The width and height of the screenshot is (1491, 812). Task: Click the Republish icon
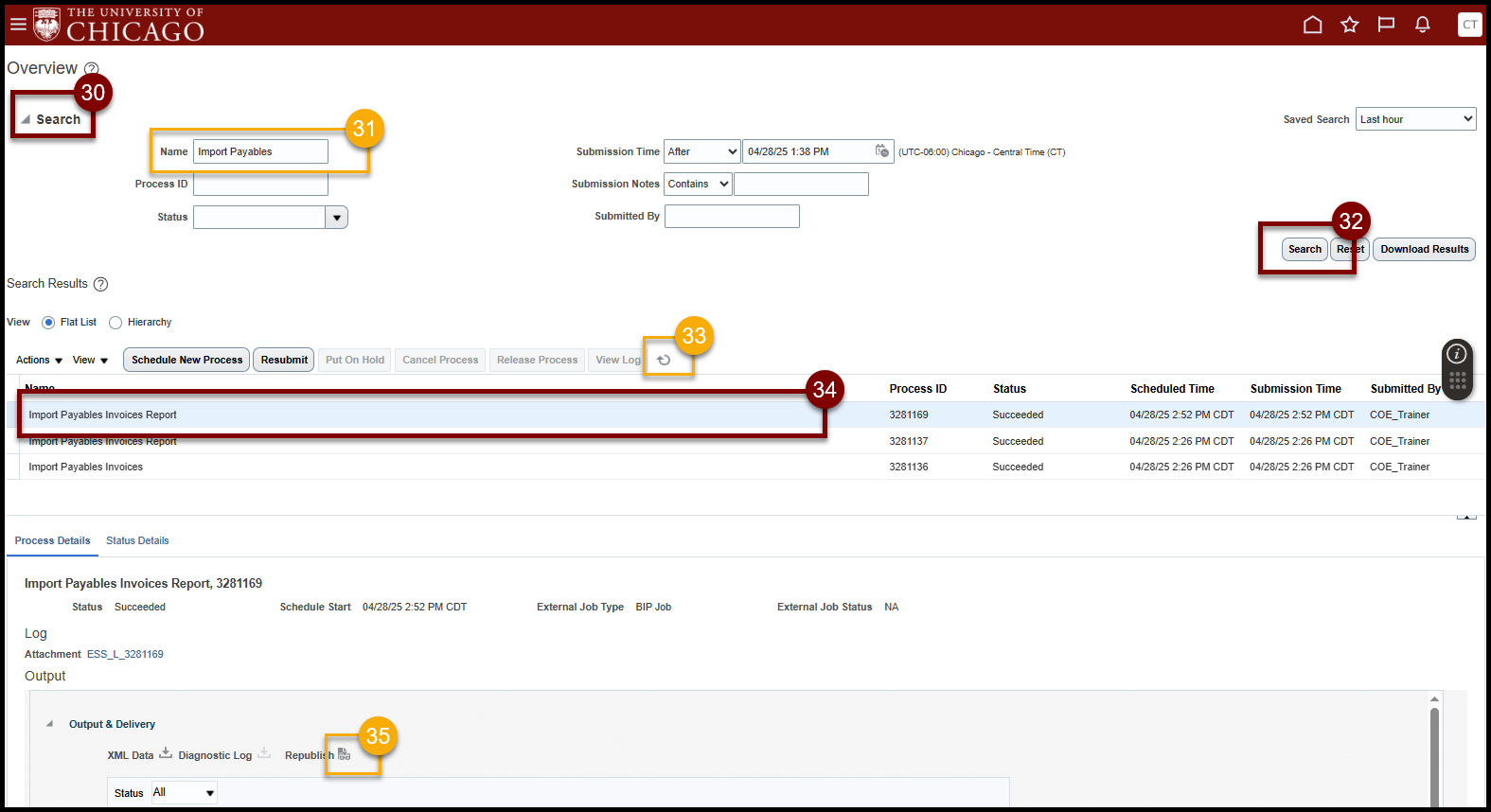tap(344, 755)
